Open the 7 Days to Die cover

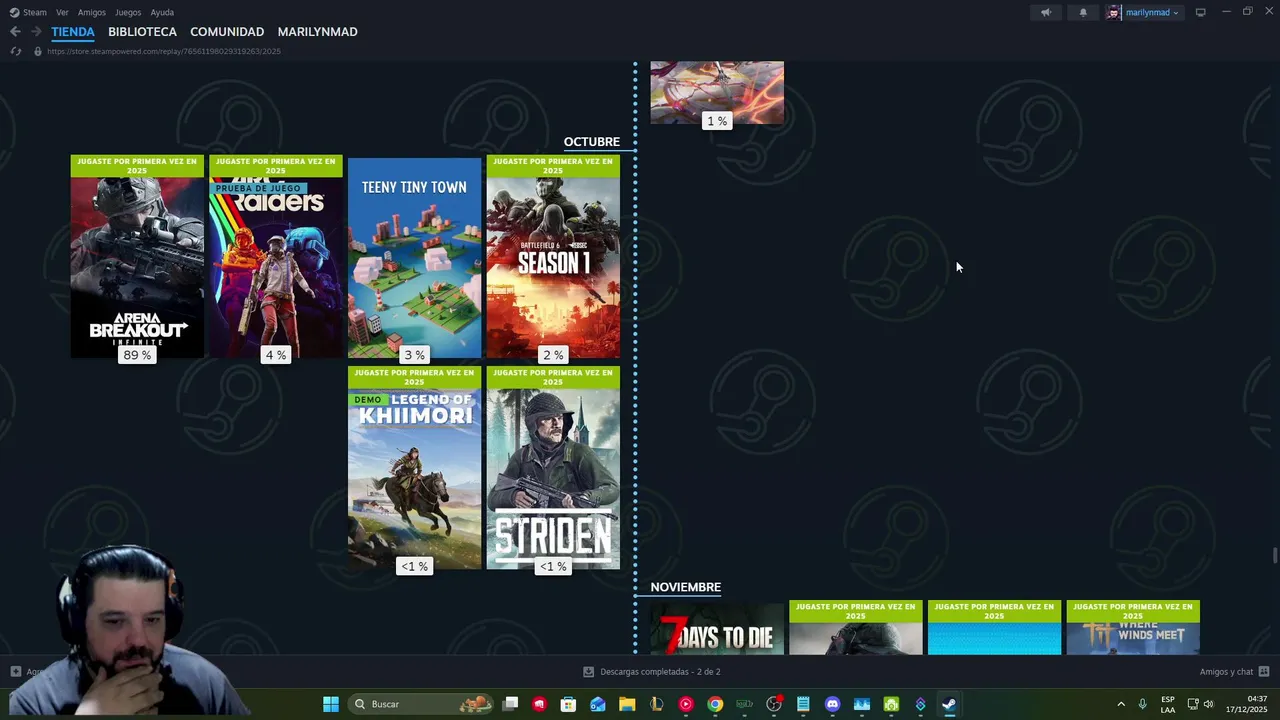pos(717,628)
